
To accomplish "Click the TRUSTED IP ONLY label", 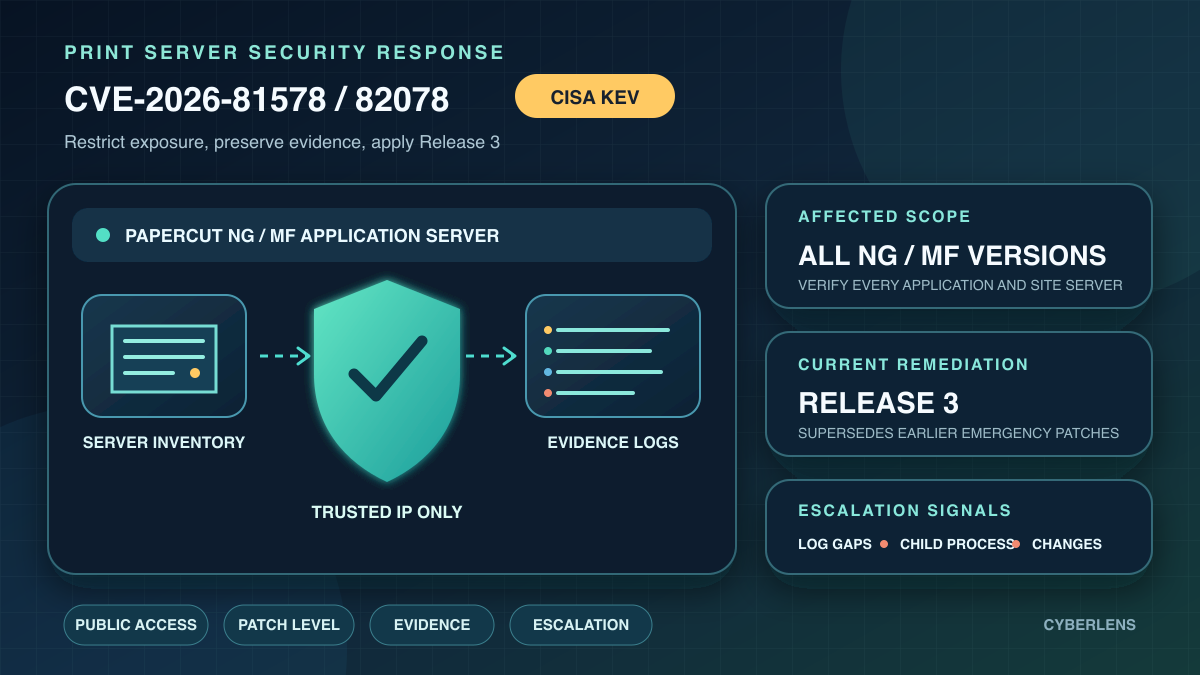I will click(387, 512).
